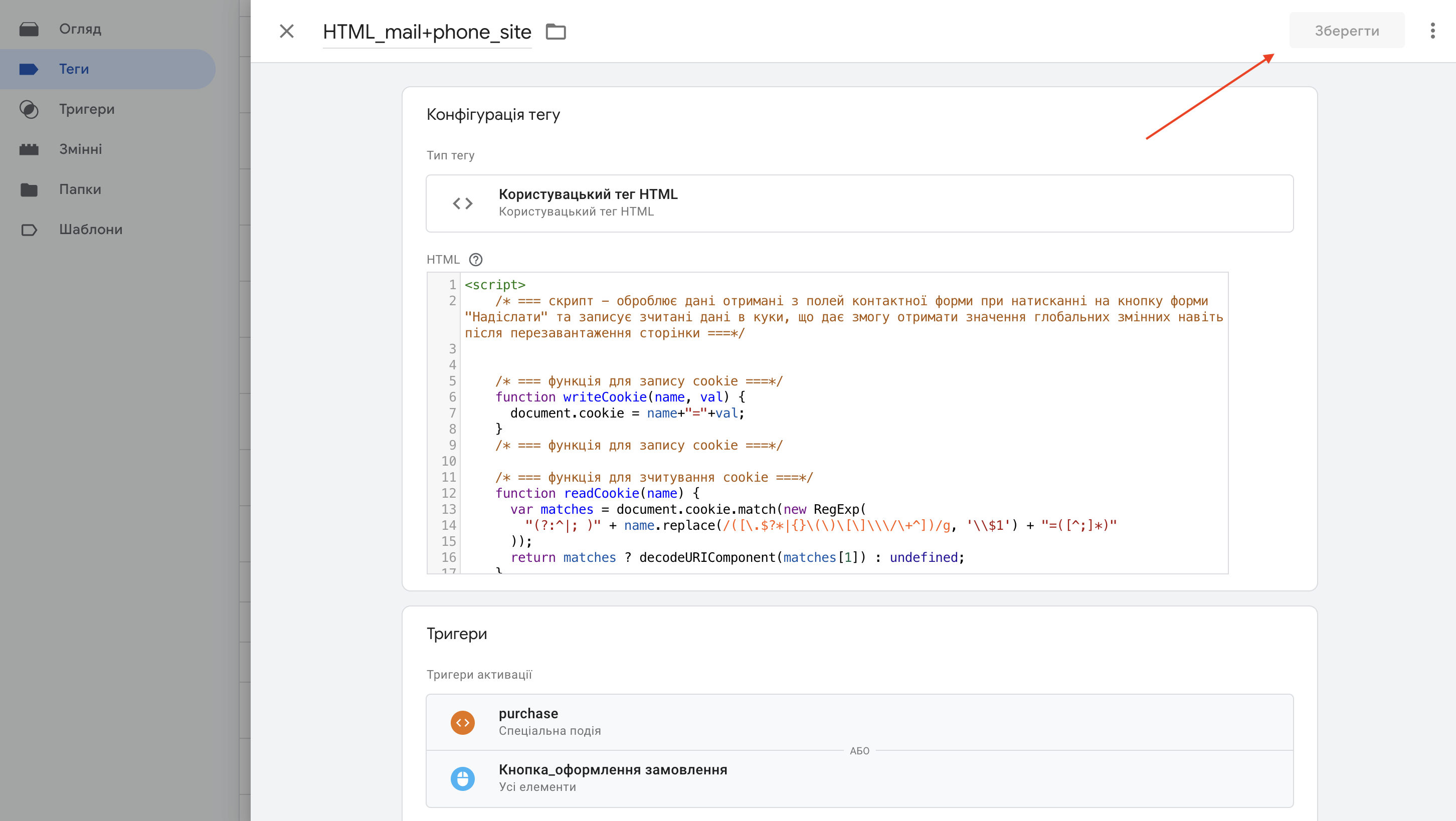Viewport: 1456px width, 821px height.
Task: Click the Папки folder icon in the sidebar
Action: tap(29, 189)
